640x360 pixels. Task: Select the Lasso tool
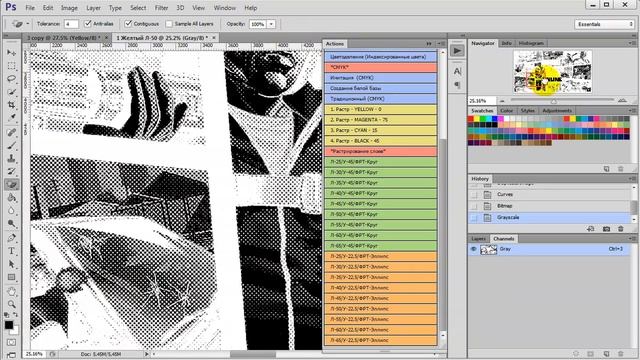[11, 79]
